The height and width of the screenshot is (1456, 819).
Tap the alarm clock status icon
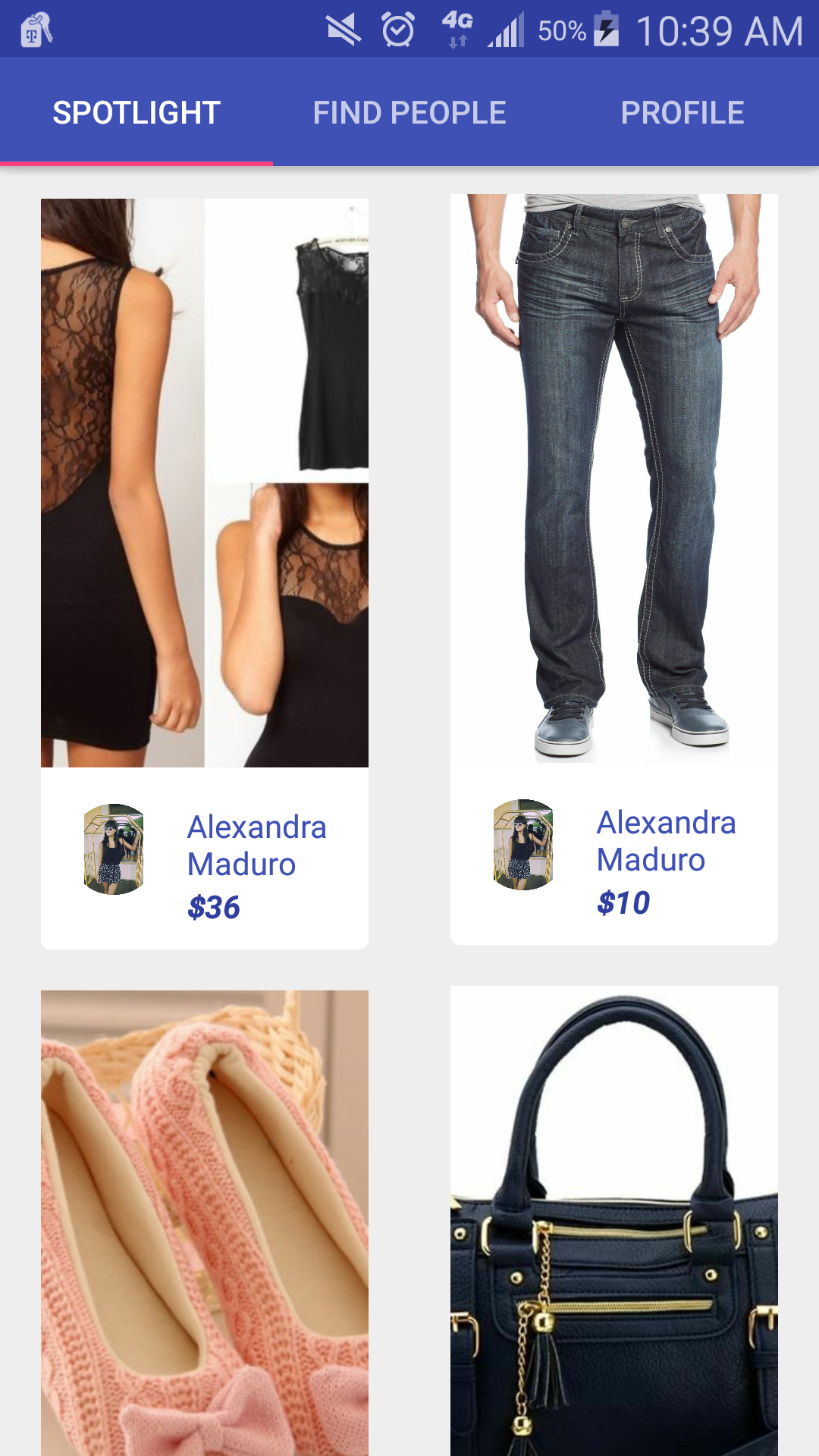tap(398, 30)
